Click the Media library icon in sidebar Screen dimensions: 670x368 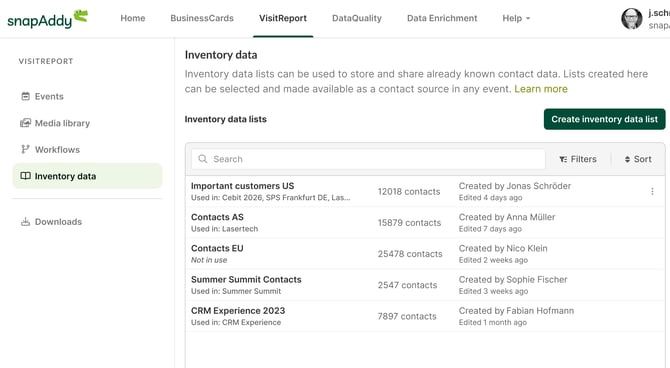coord(26,123)
